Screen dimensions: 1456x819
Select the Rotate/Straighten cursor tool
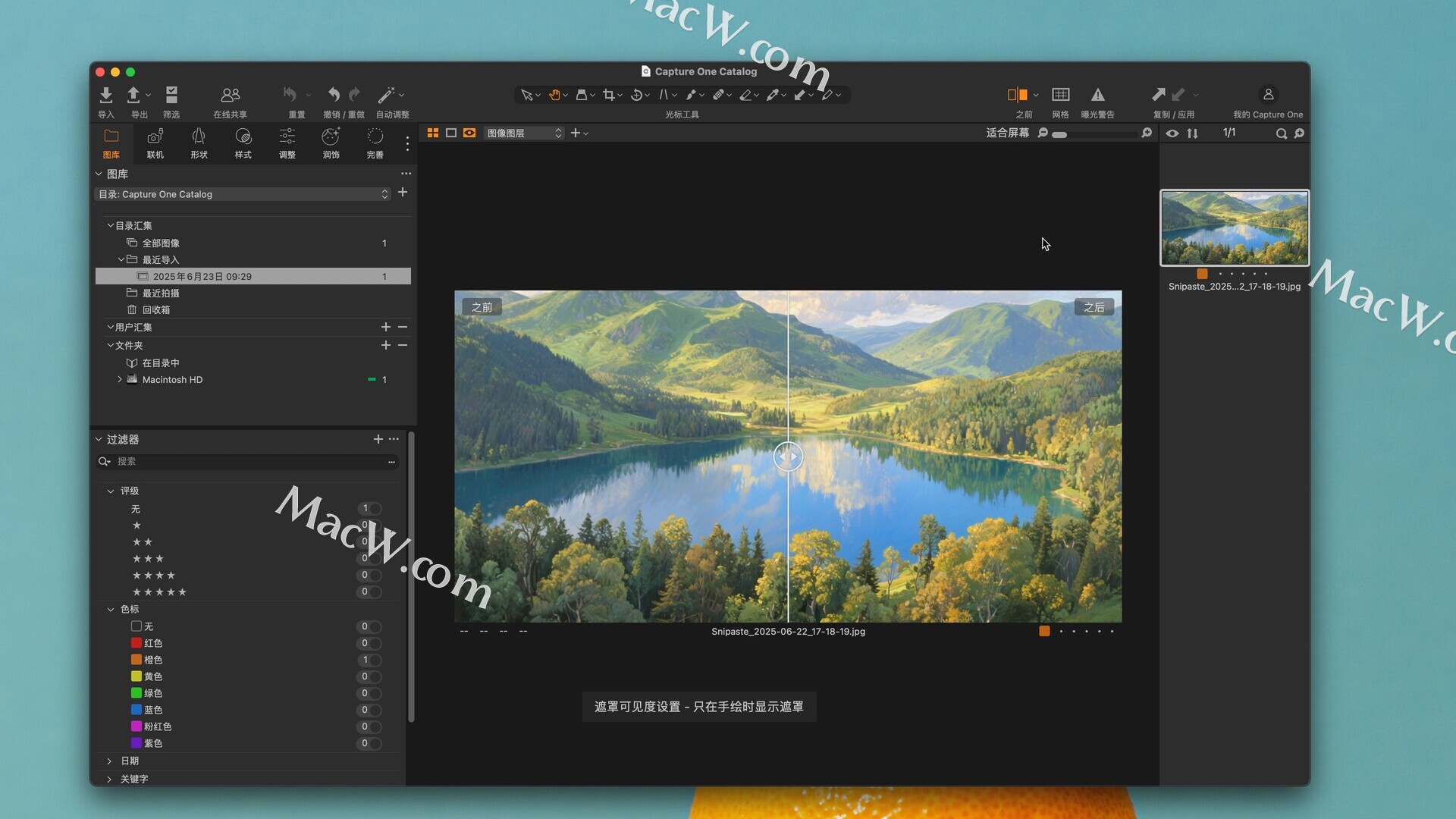[636, 95]
